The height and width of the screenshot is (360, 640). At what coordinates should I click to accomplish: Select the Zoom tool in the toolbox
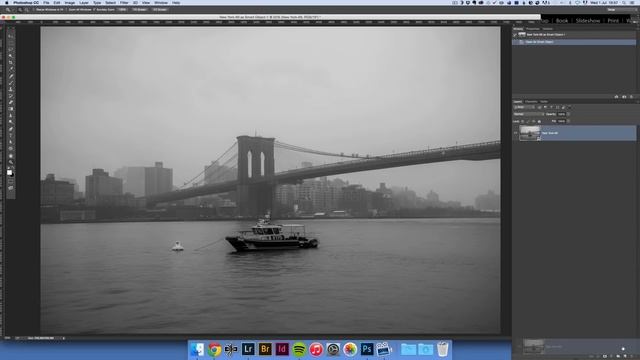pyautogui.click(x=11, y=162)
